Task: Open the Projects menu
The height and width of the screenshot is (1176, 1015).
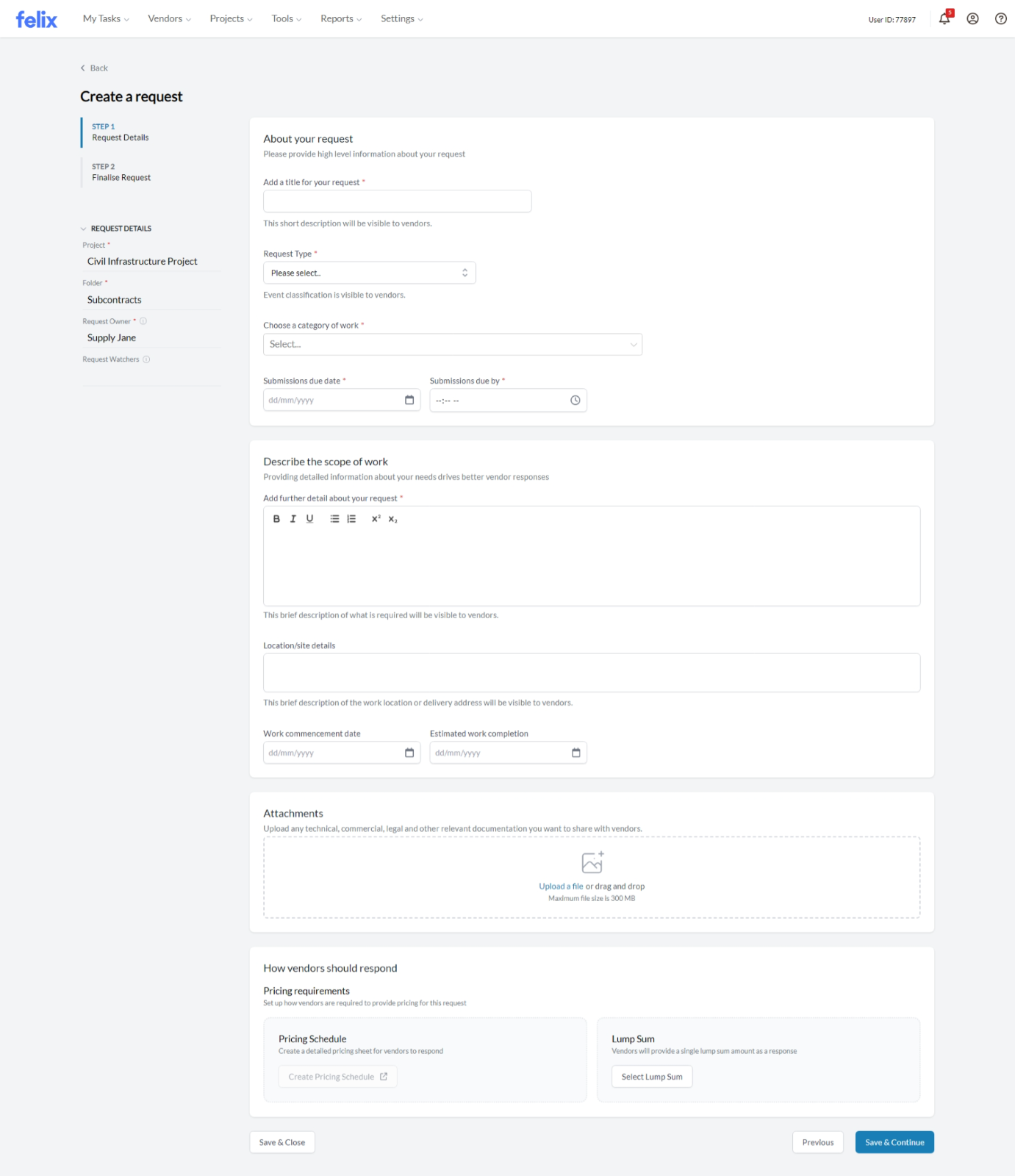Action: click(x=231, y=19)
